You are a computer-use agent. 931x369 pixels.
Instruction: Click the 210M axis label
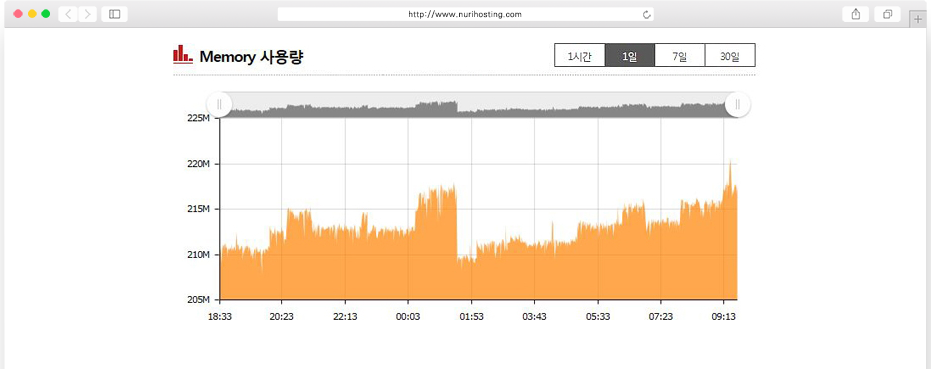(x=198, y=254)
